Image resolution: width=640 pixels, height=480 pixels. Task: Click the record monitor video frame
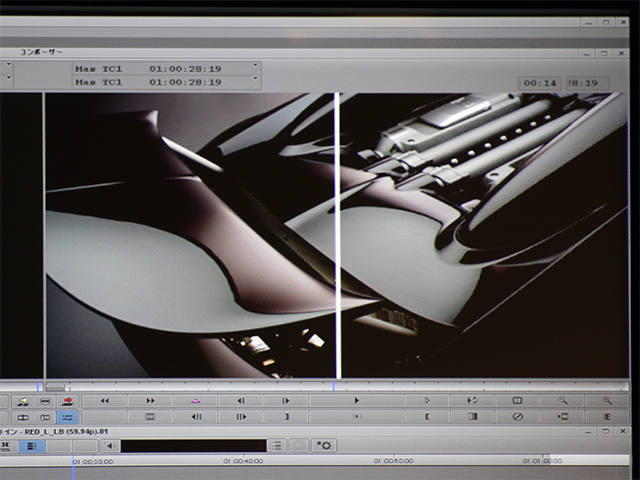(x=337, y=235)
